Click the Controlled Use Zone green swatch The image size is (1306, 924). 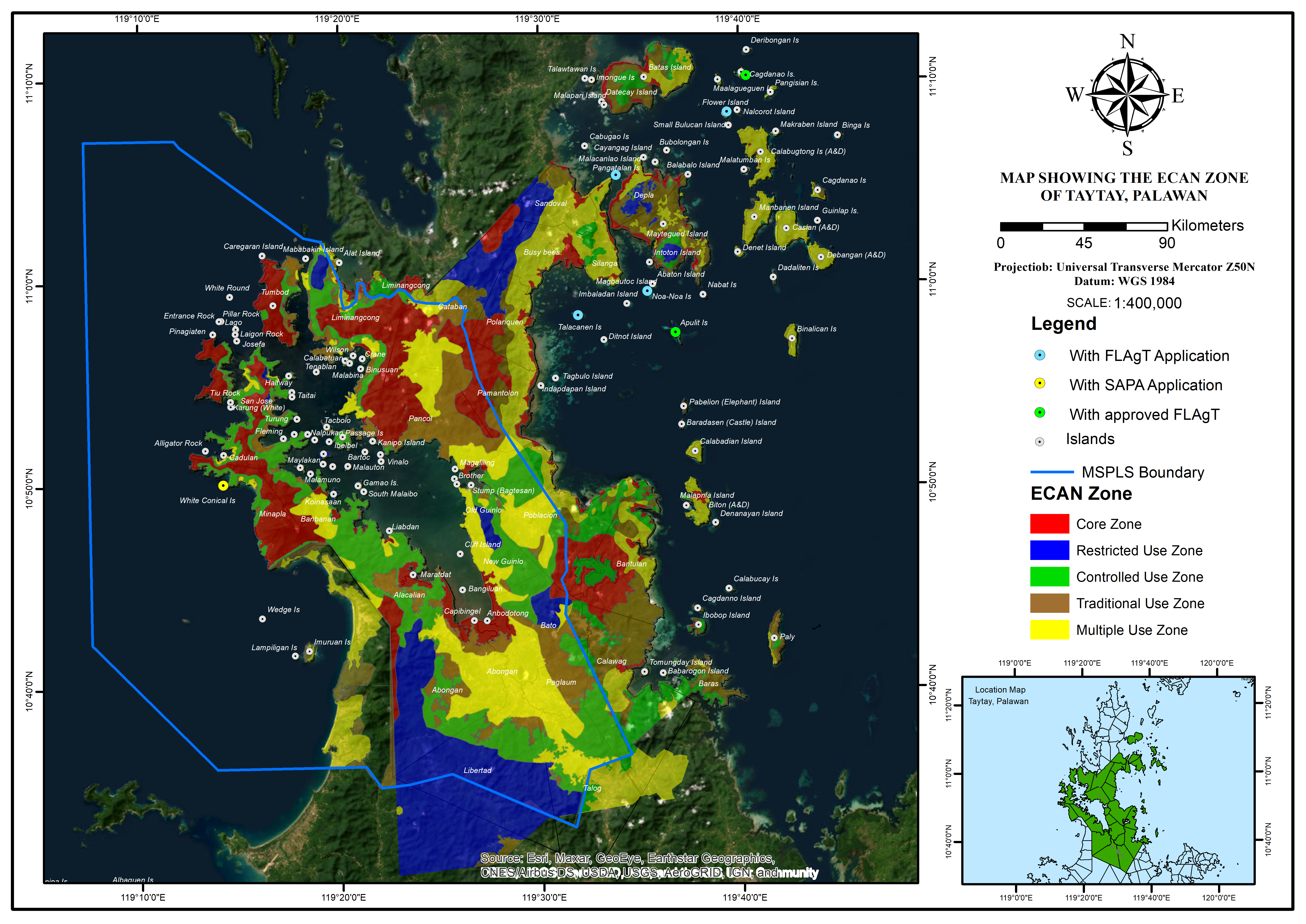[x=1050, y=576]
